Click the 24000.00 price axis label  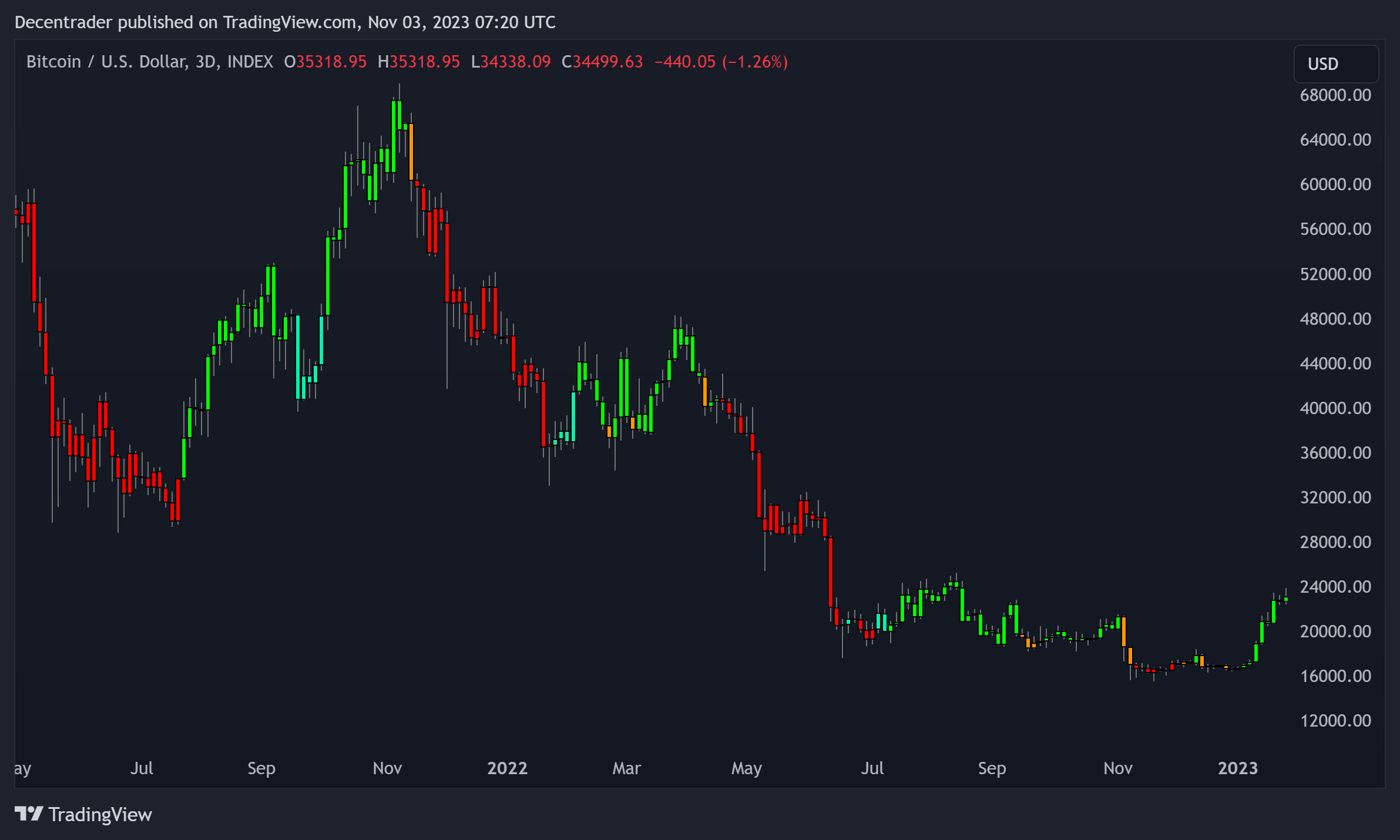click(1335, 587)
